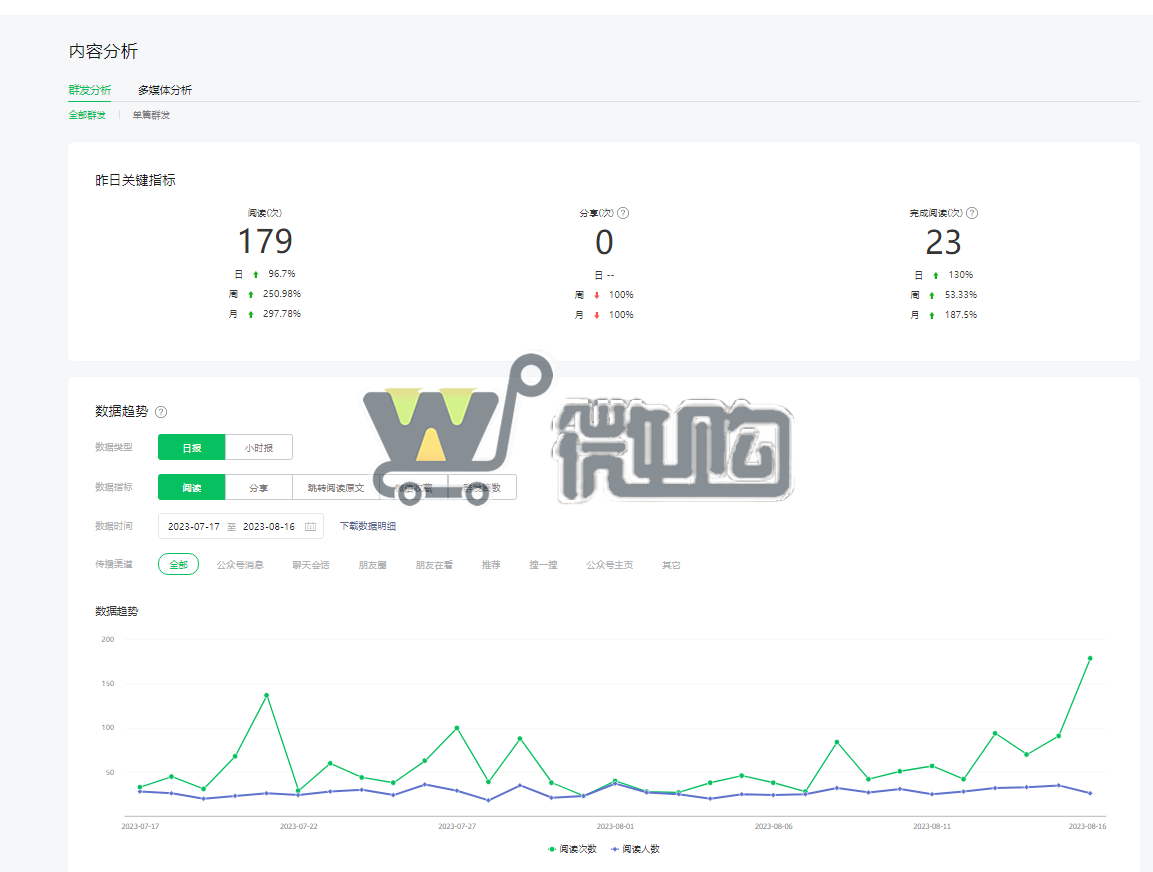Image resolution: width=1153 pixels, height=872 pixels.
Task: Click 下载数据明细 download link
Action: (x=368, y=526)
